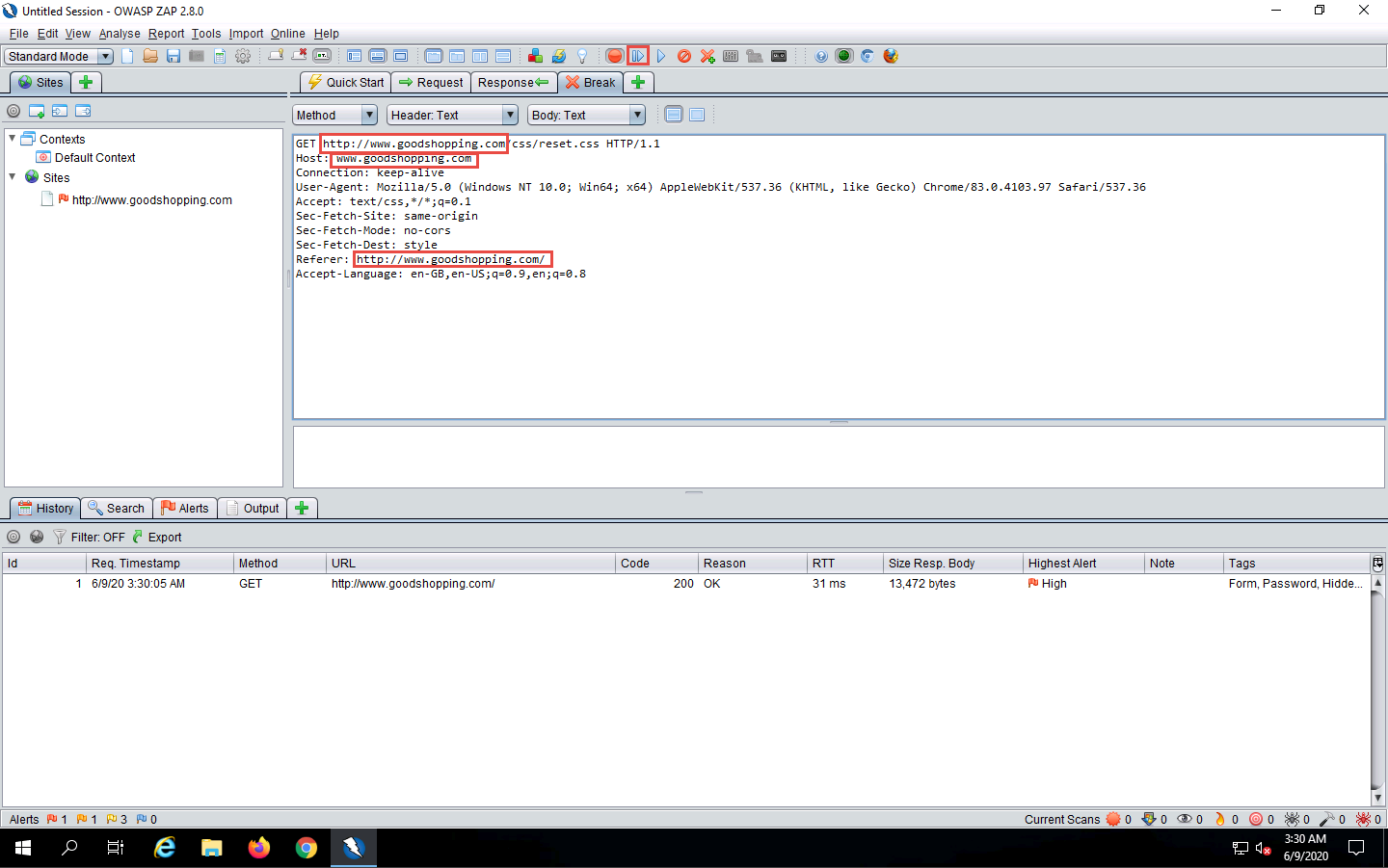Open the Report menu
Screen dimensions: 1388x868
[x=166, y=34]
